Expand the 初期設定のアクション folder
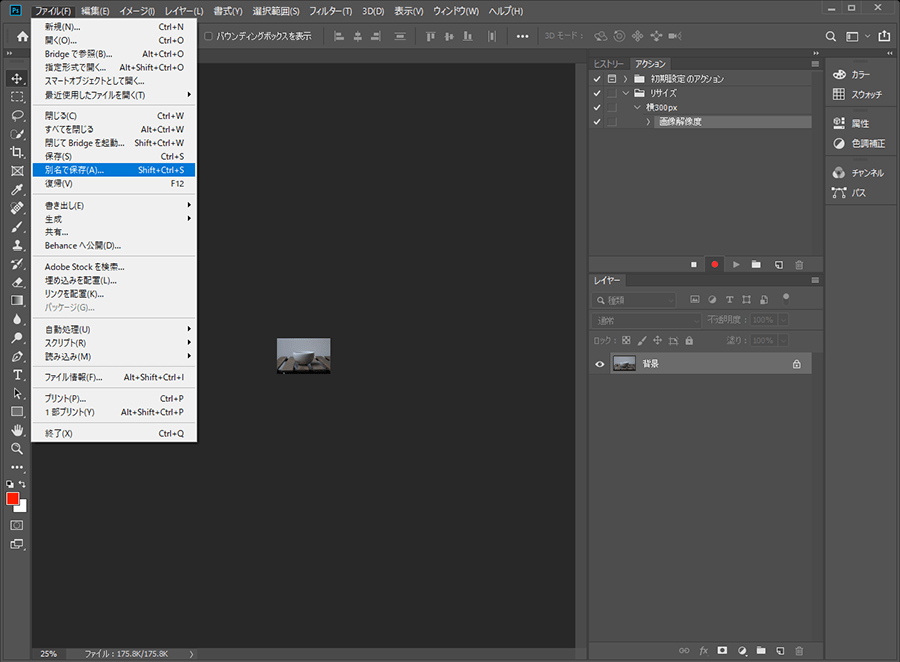Image resolution: width=900 pixels, height=662 pixels. point(625,79)
